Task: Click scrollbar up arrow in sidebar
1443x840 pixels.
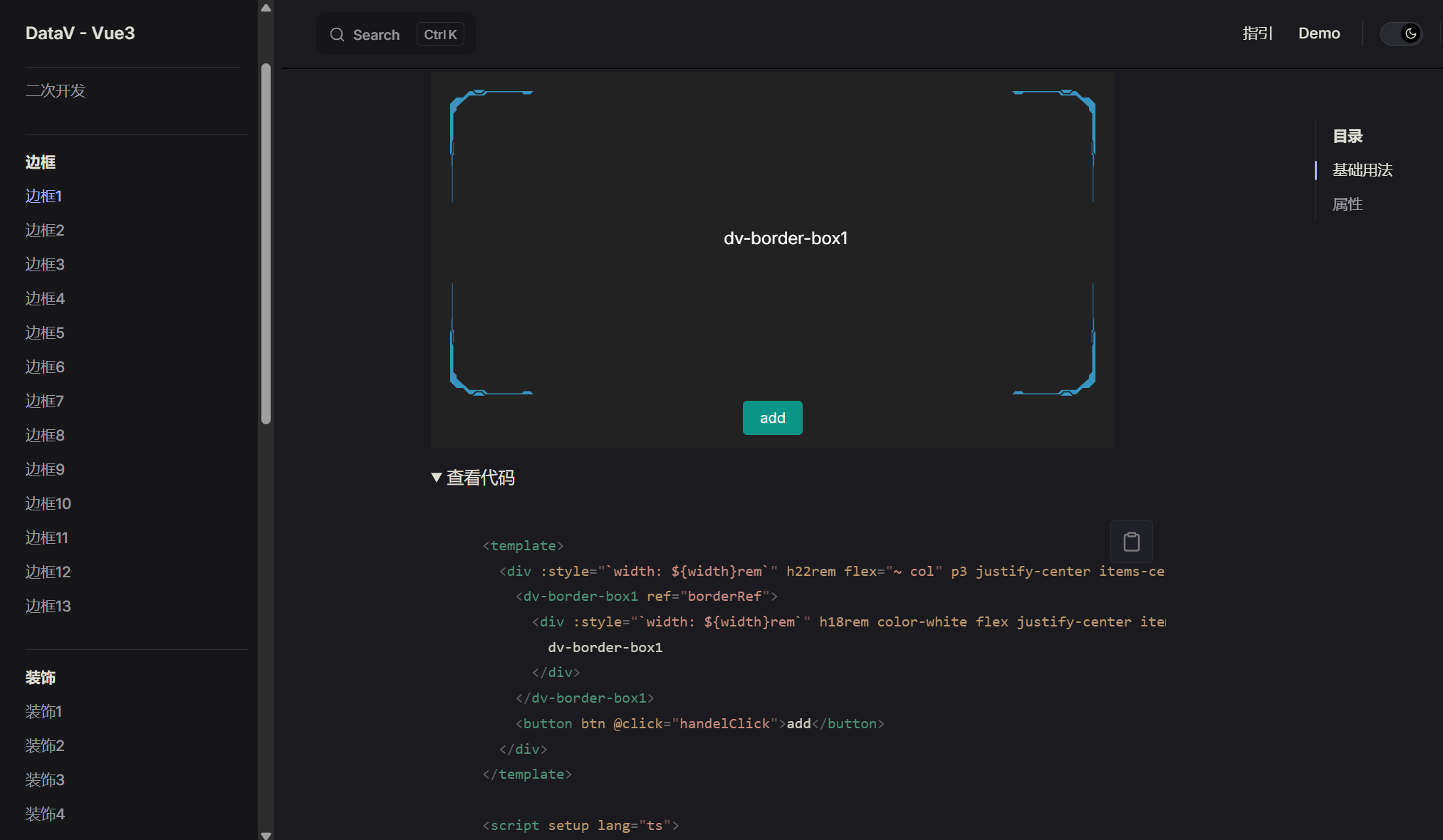Action: click(x=266, y=8)
